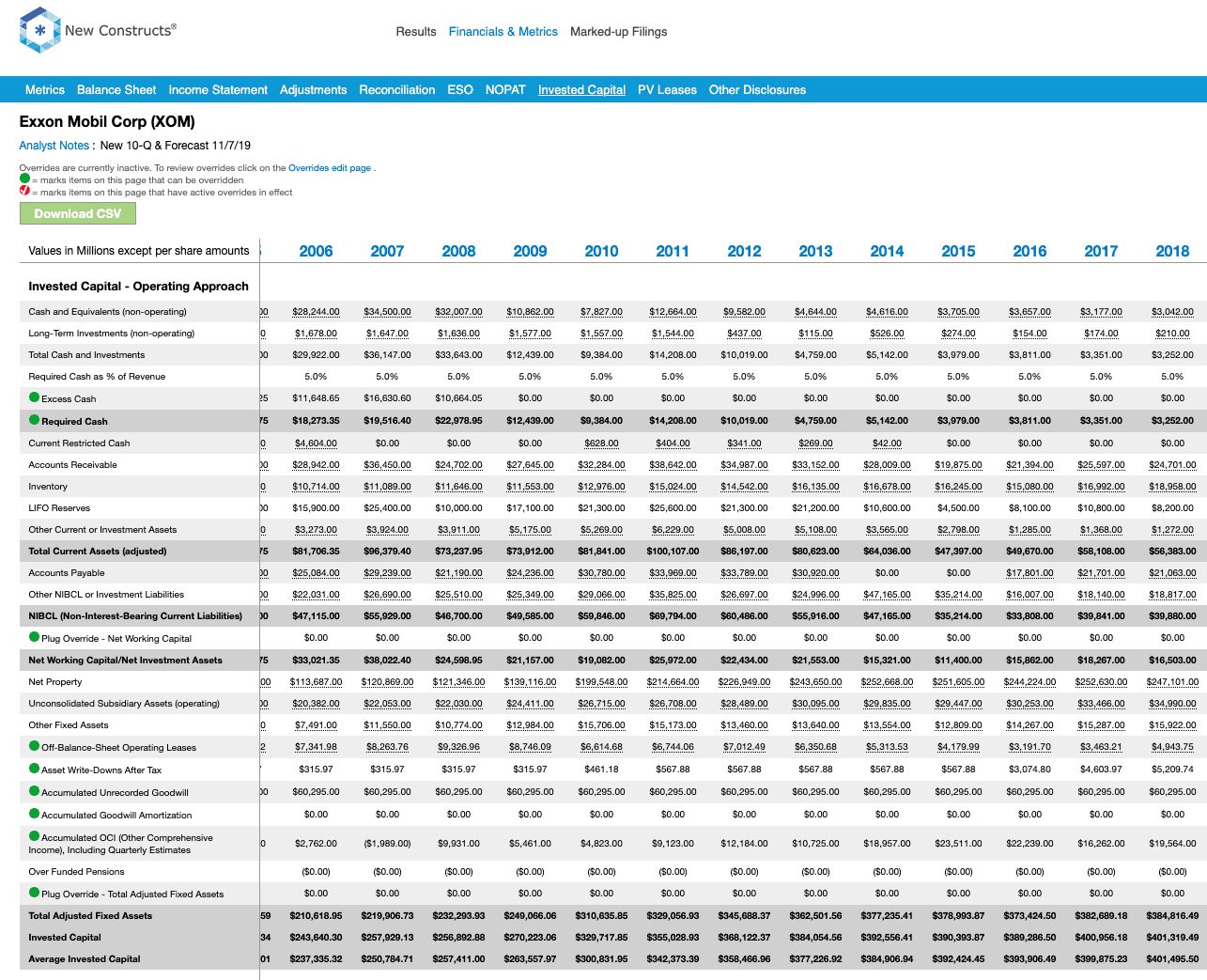Switch to Balance Sheet view

point(116,90)
